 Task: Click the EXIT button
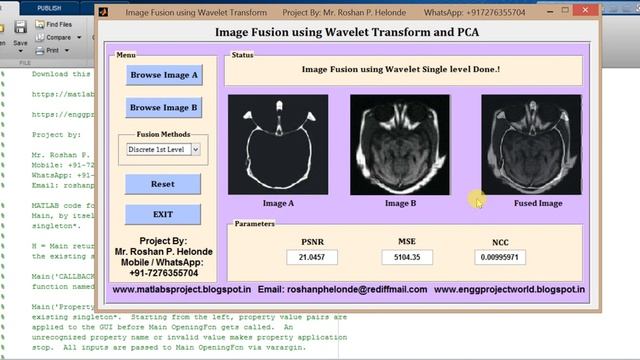coord(163,215)
